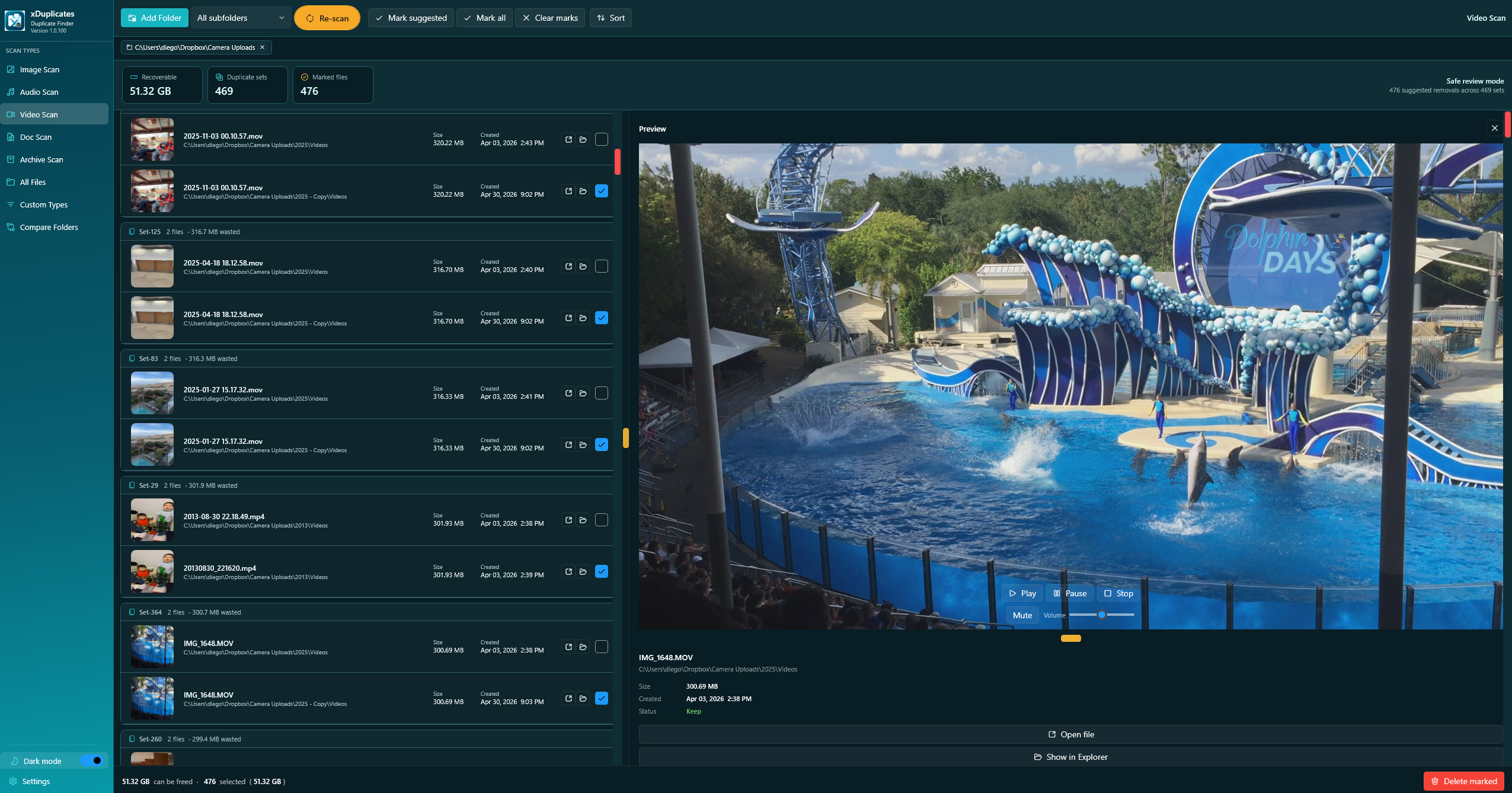Show folder icon for first 2025-04-18 18.12.58.mov
The image size is (1512, 793).
[x=583, y=266]
